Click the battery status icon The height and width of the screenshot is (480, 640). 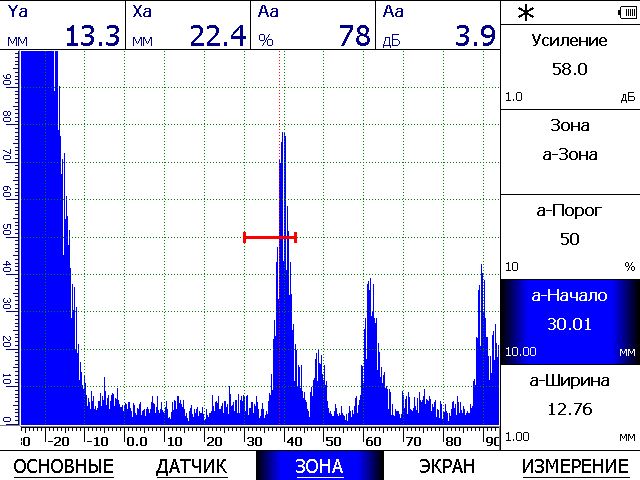coord(628,13)
